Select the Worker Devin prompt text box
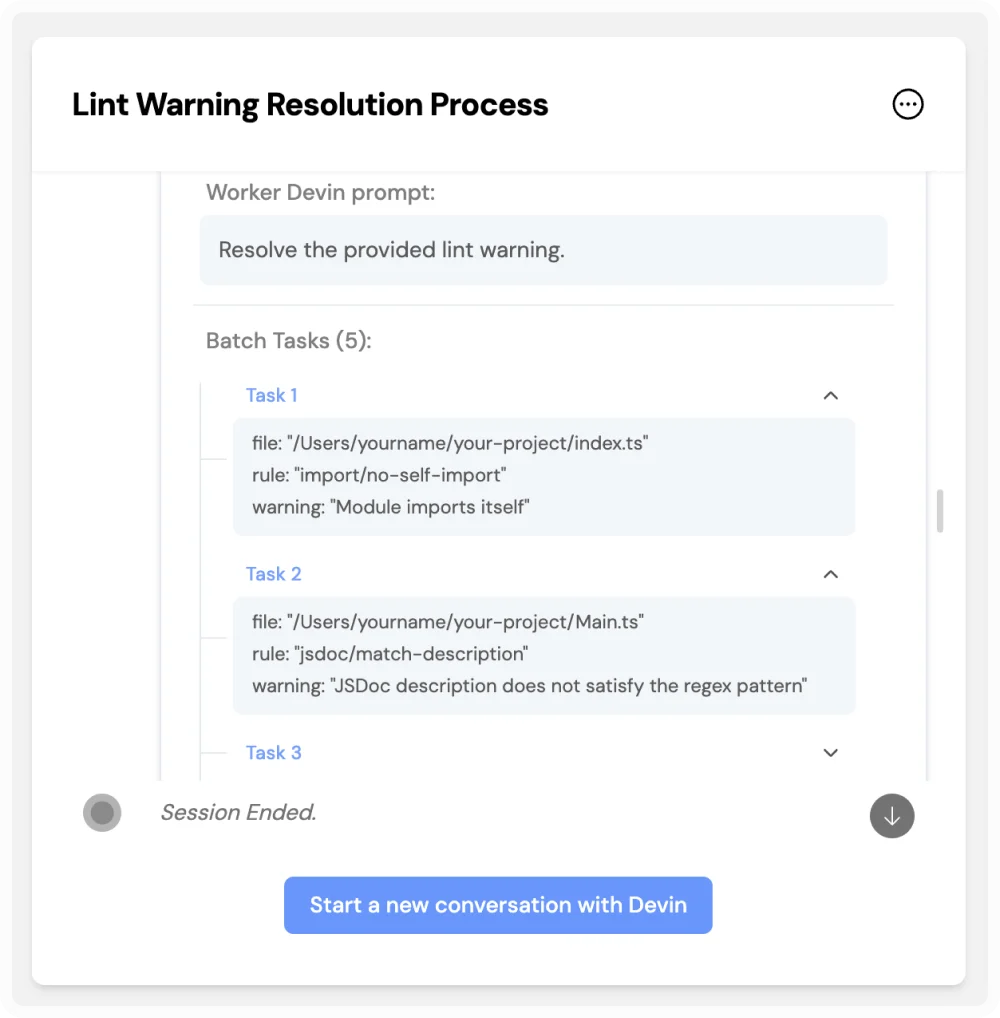Viewport: 1000px width, 1018px height. [543, 250]
